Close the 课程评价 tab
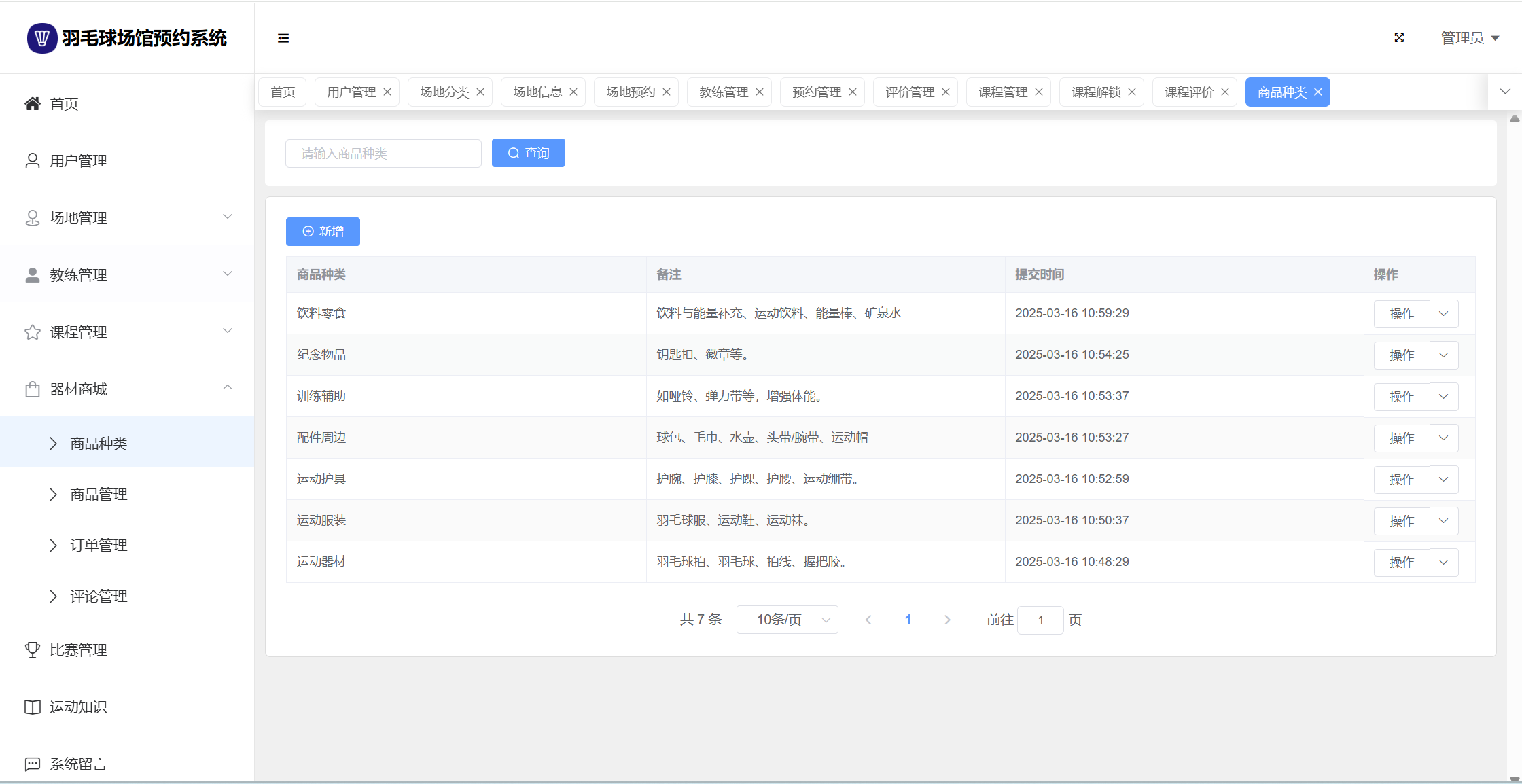The height and width of the screenshot is (784, 1522). tap(1225, 92)
